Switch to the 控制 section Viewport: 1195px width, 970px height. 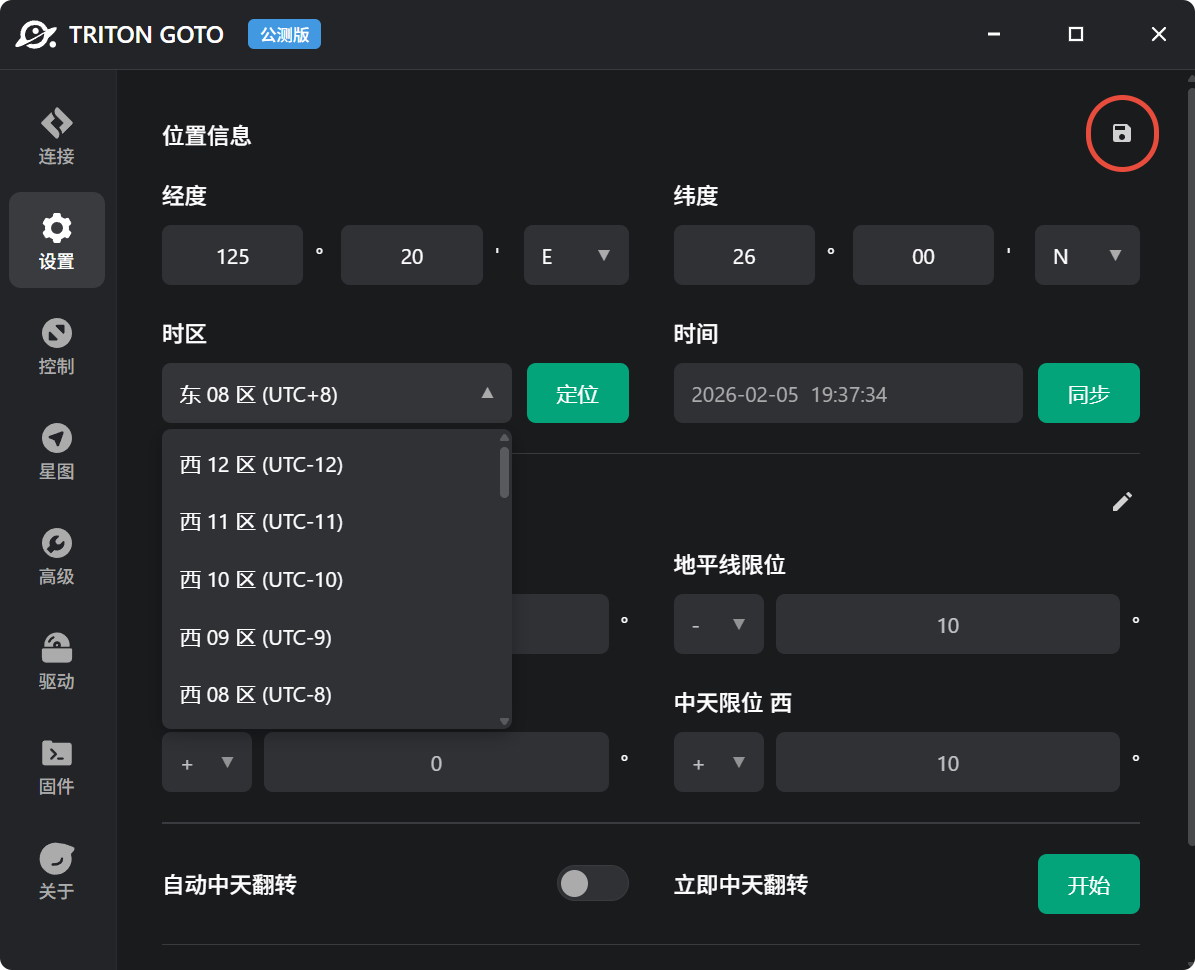tap(56, 347)
